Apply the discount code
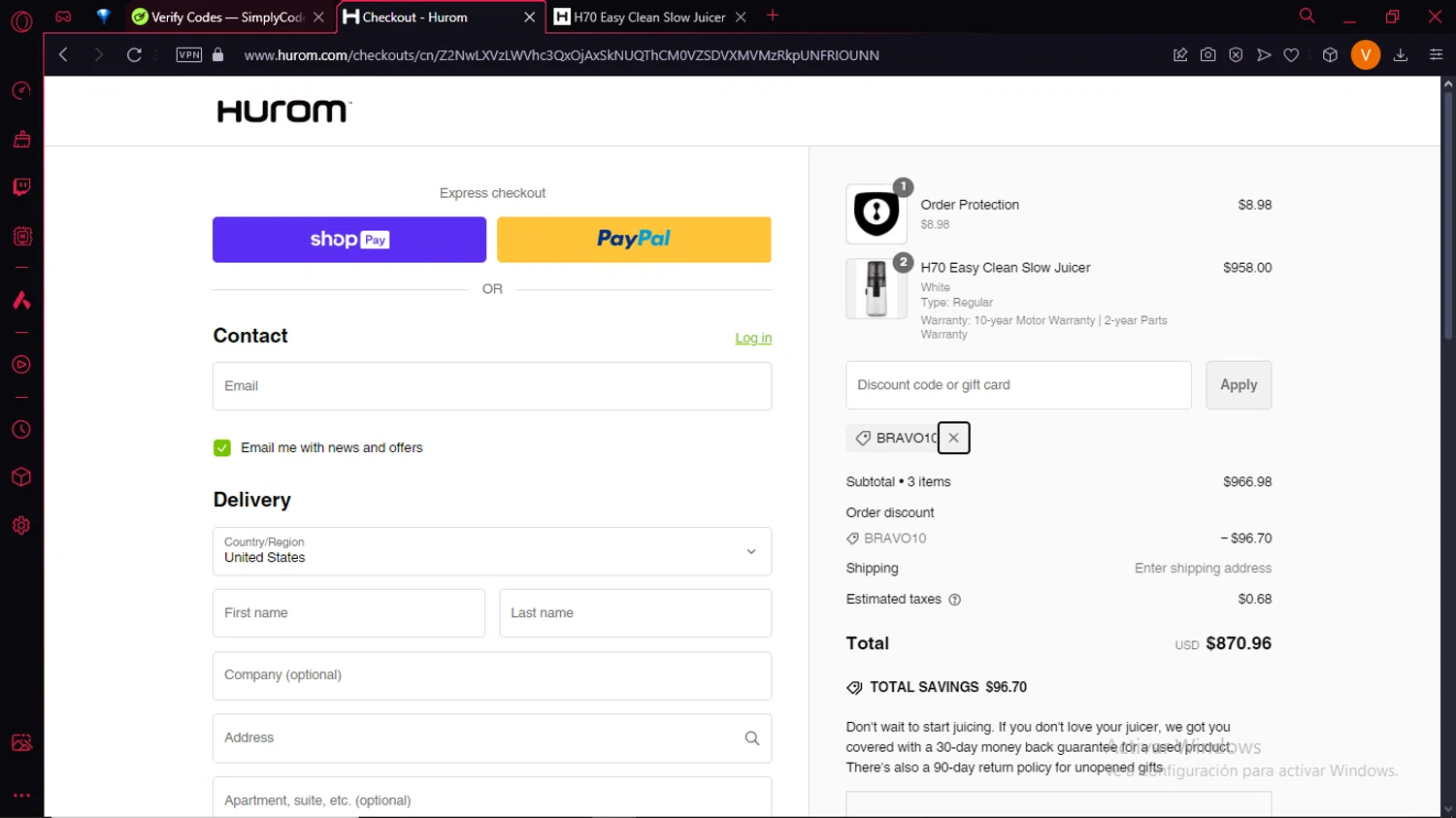This screenshot has height=818, width=1456. point(1239,385)
